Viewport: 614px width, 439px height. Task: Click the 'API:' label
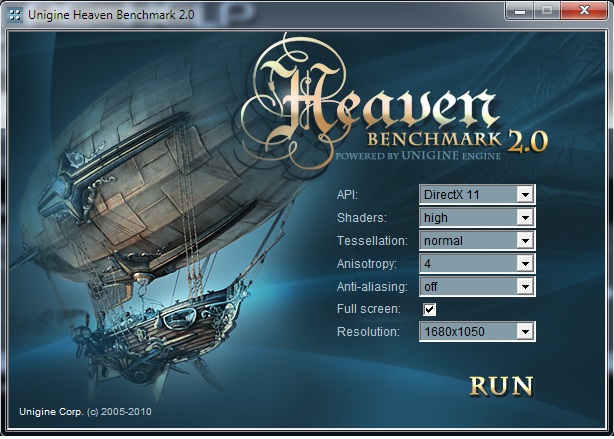point(347,195)
